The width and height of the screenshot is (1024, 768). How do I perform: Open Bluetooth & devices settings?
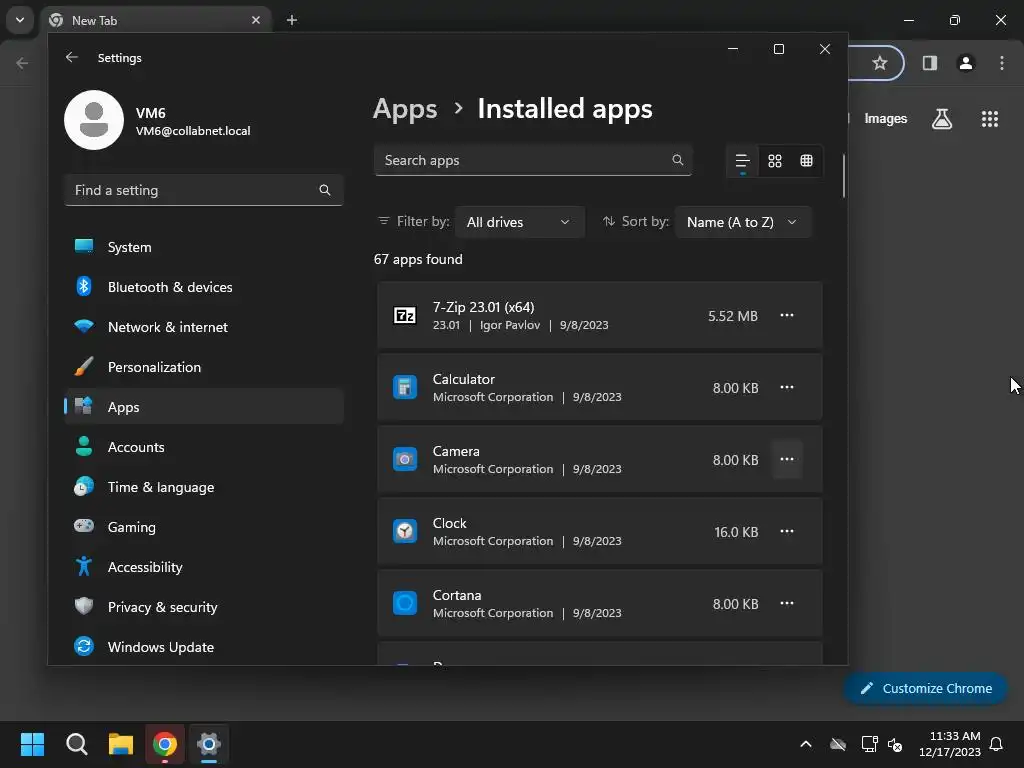(x=203, y=287)
